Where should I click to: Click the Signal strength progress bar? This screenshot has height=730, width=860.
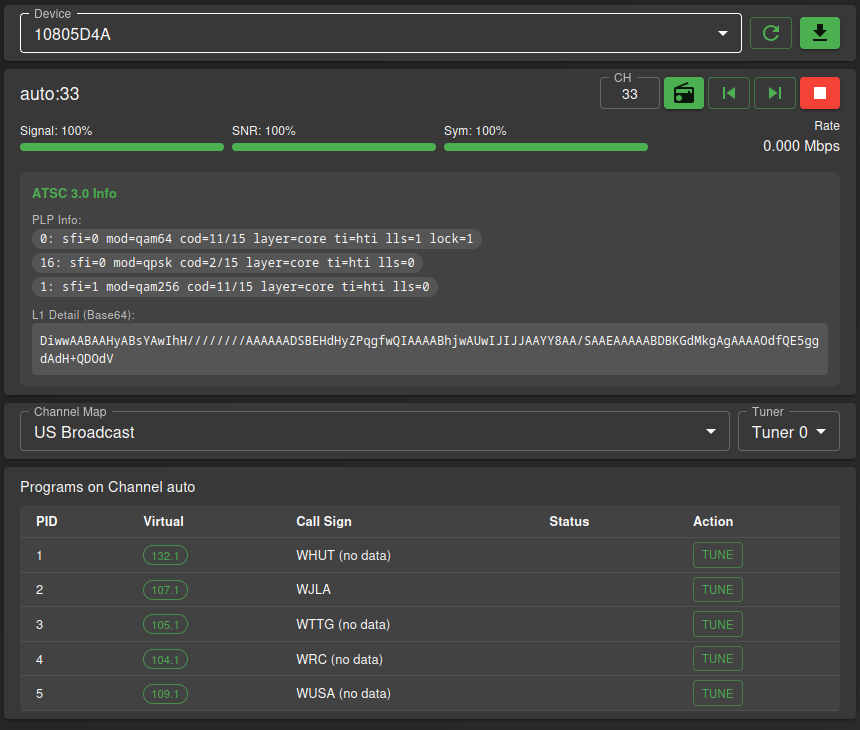click(122, 147)
